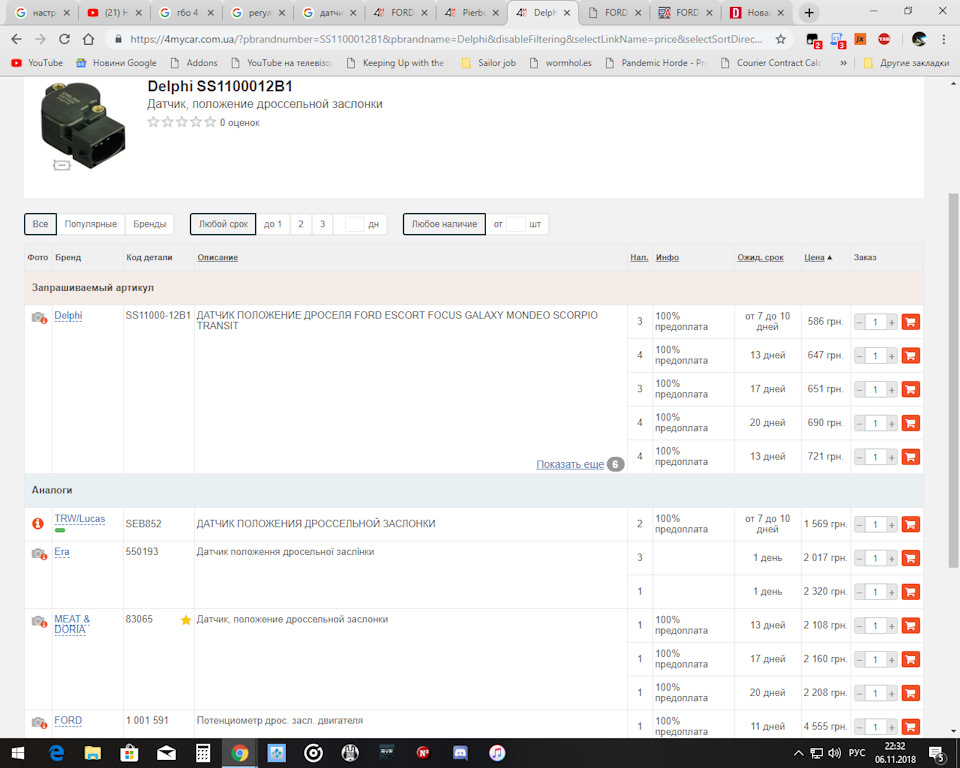960x768 pixels.
Task: Select 'до 1' day delivery filter
Action: pos(273,224)
